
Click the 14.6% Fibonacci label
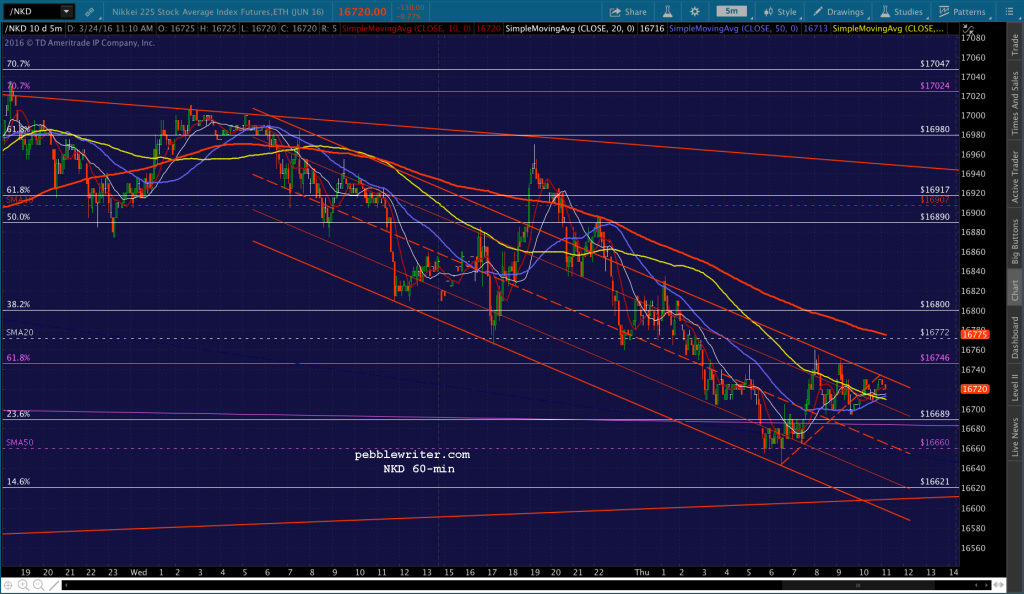18,482
